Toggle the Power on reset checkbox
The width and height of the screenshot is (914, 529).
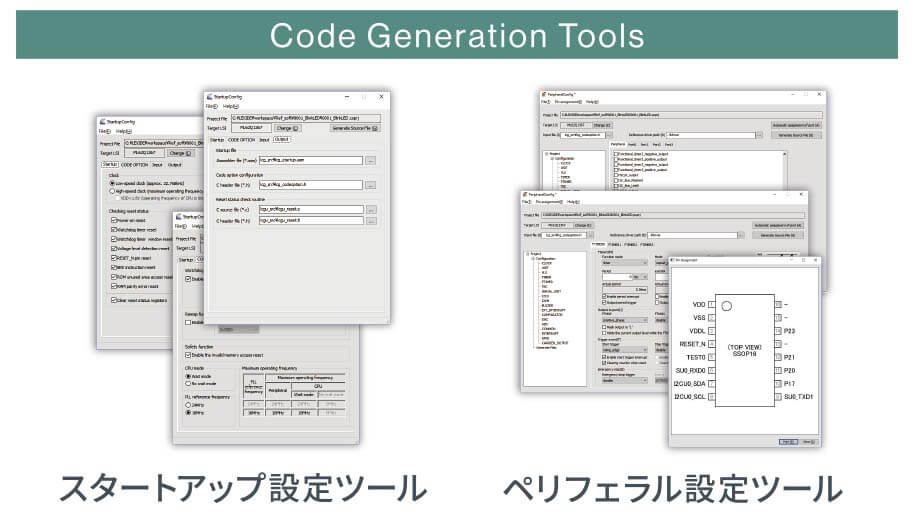[x=114, y=220]
